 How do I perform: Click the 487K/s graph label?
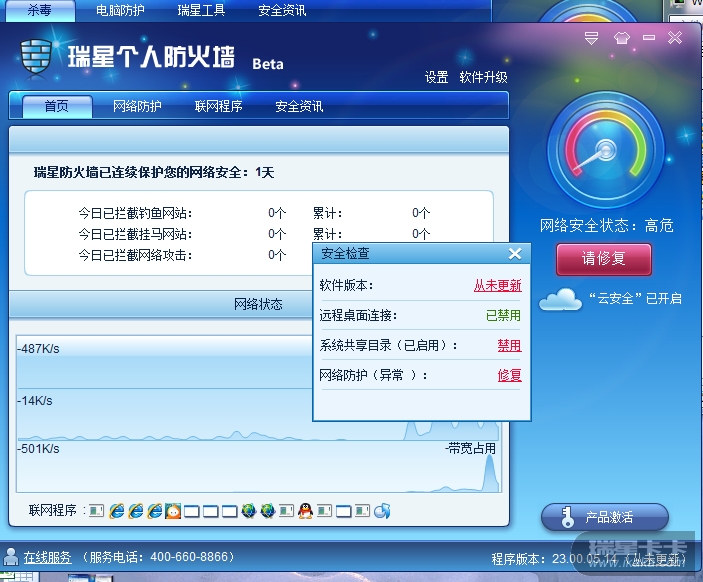click(x=39, y=349)
